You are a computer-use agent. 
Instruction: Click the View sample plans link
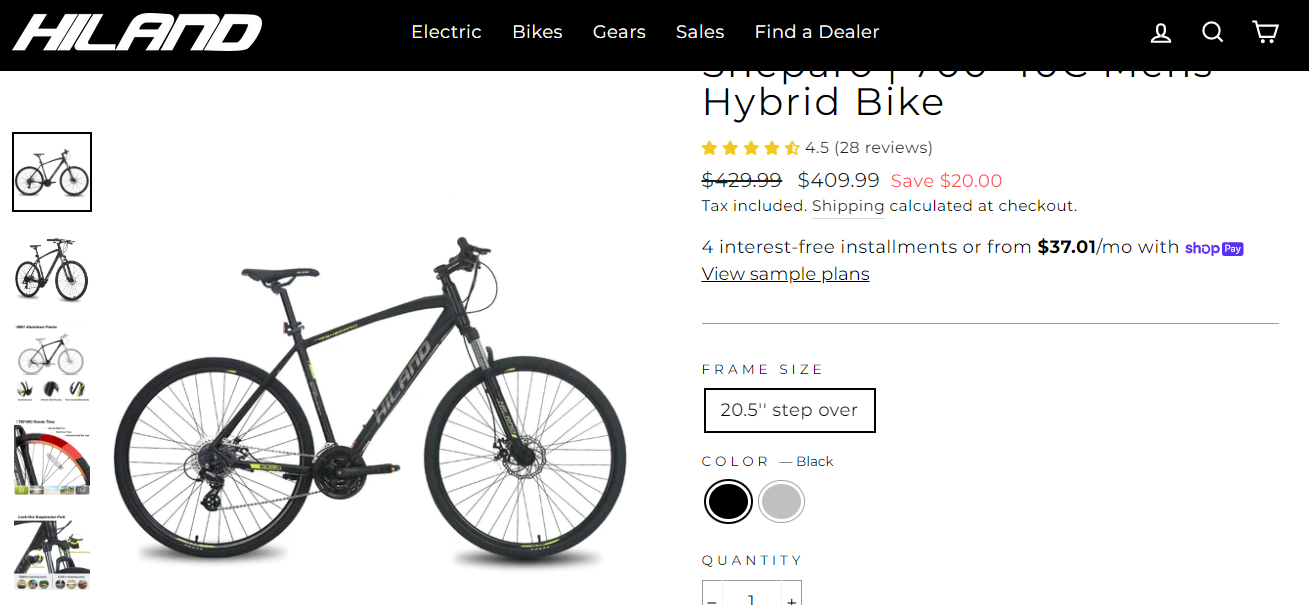(x=785, y=274)
